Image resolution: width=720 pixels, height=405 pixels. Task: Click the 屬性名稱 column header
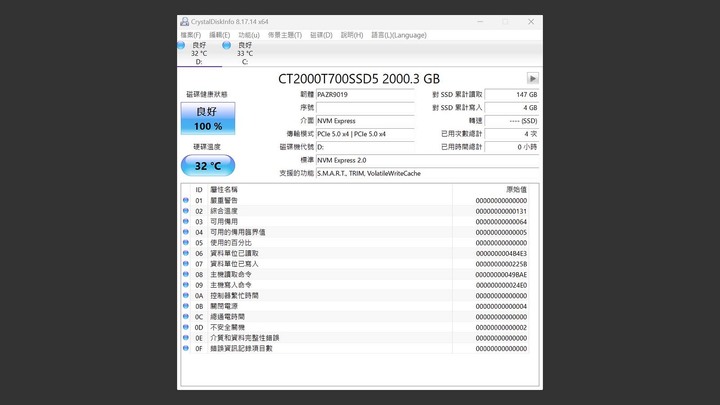tap(330, 190)
